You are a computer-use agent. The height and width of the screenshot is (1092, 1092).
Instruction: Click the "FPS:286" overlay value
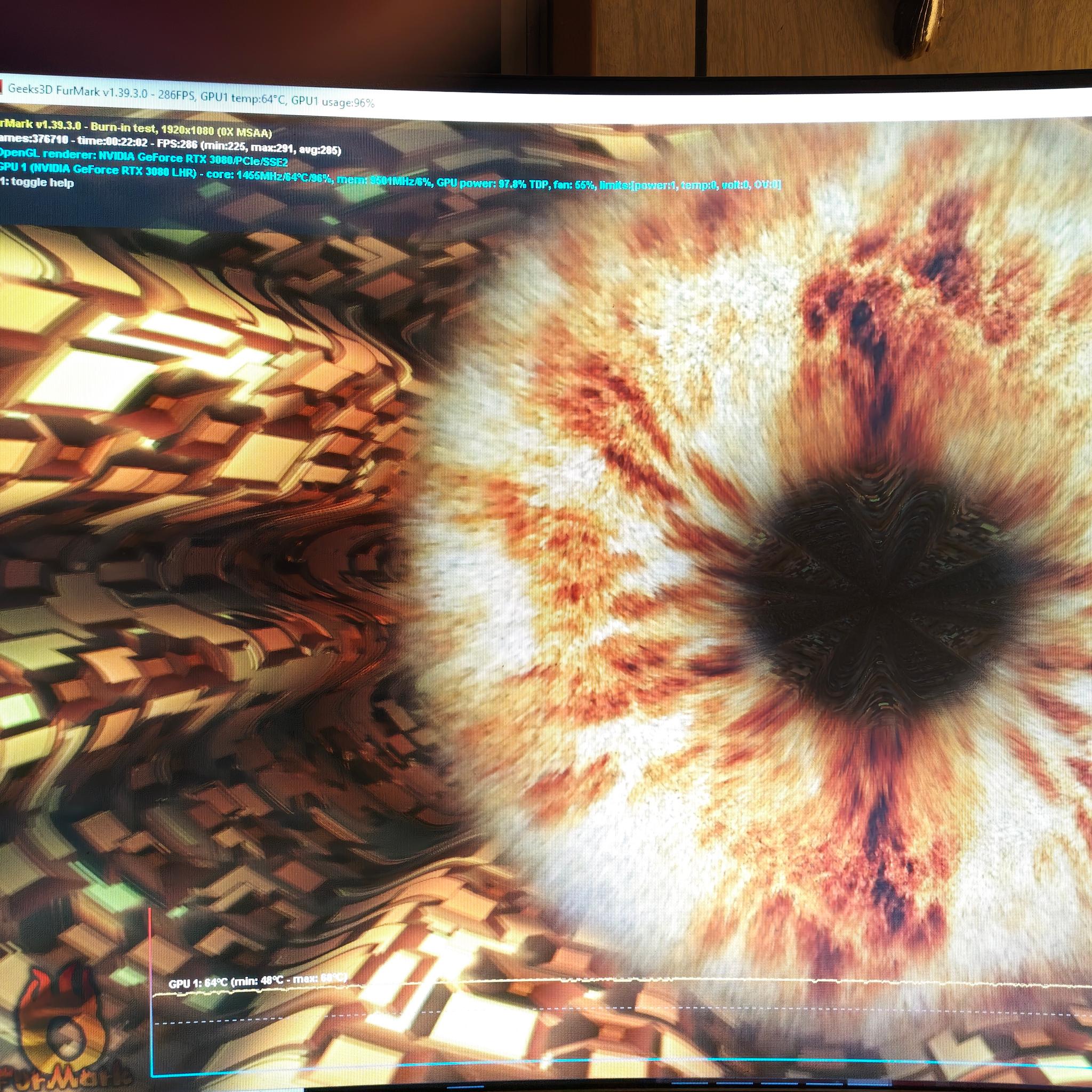pyautogui.click(x=176, y=143)
